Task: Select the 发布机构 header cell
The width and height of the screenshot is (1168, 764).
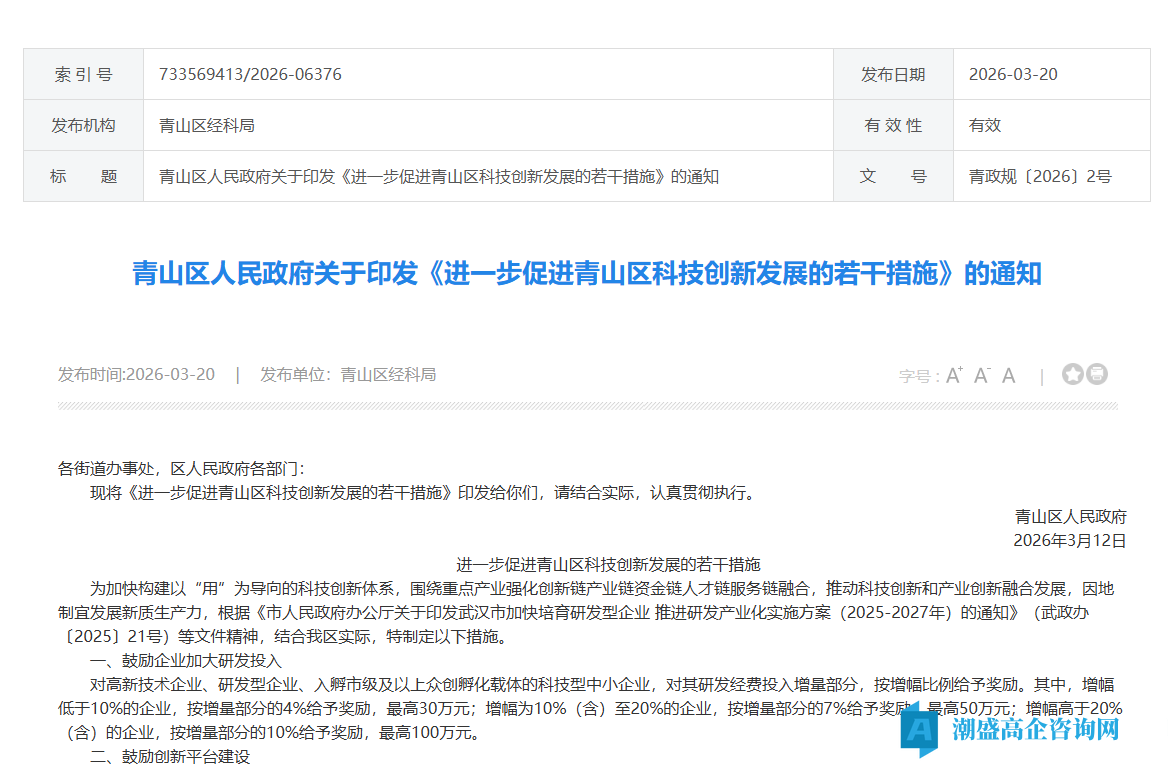Action: 83,125
